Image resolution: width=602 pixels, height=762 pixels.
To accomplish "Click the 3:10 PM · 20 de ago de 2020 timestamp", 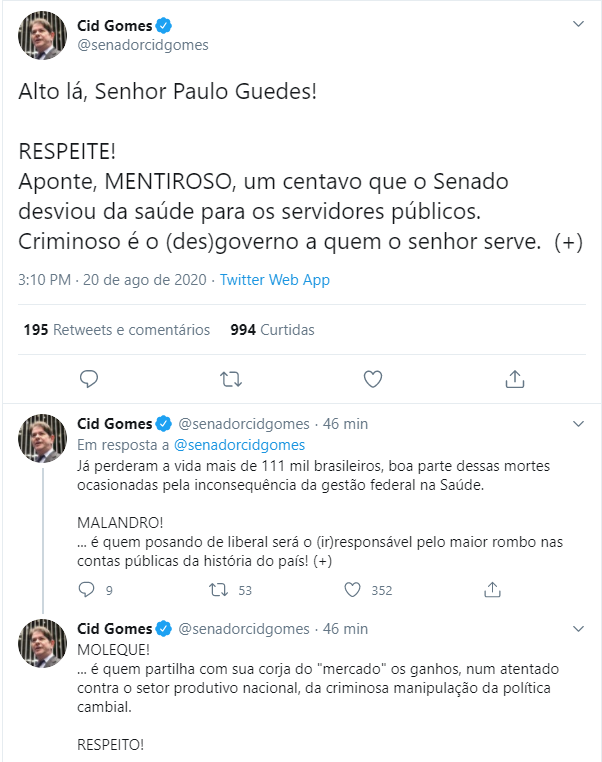I will (112, 280).
